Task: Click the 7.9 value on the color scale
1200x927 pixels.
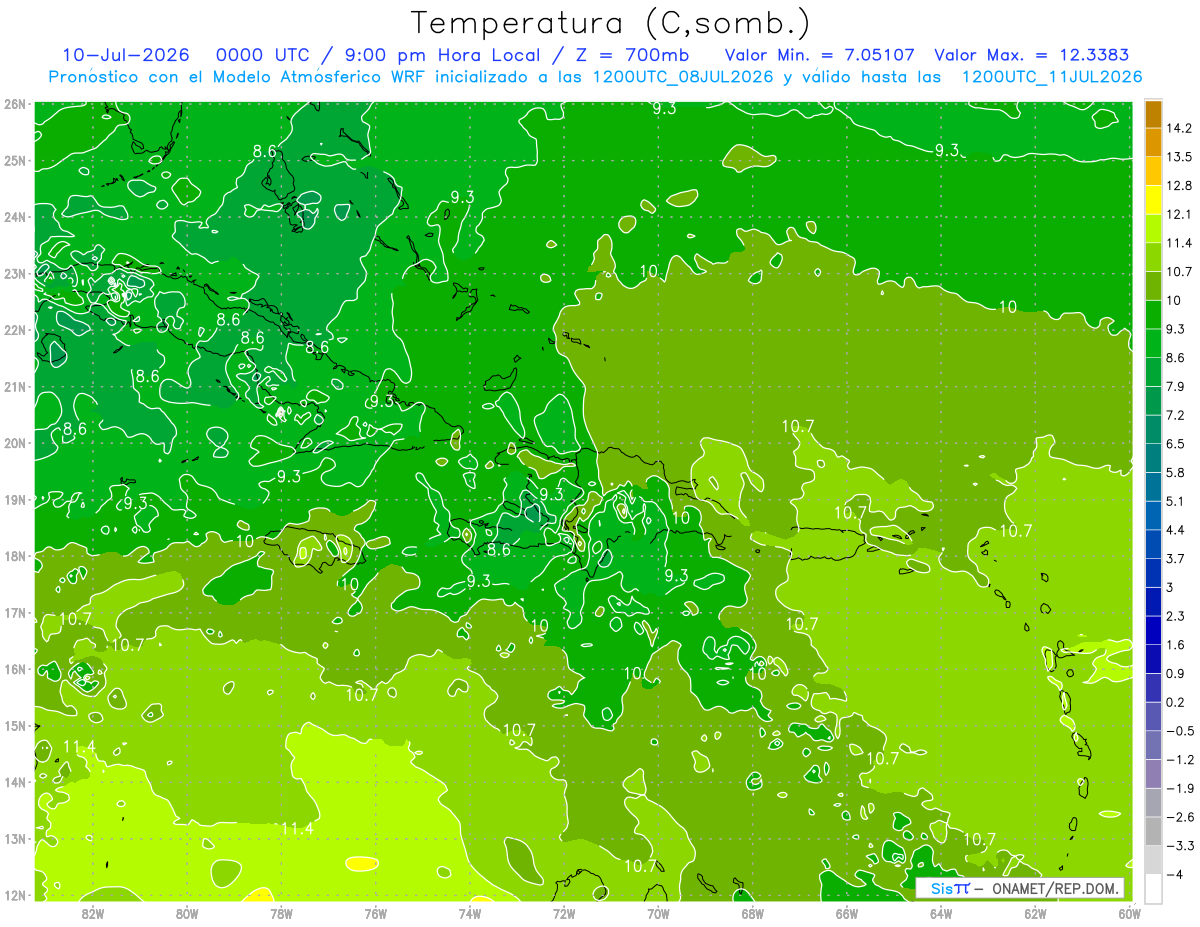Action: tap(1175, 386)
